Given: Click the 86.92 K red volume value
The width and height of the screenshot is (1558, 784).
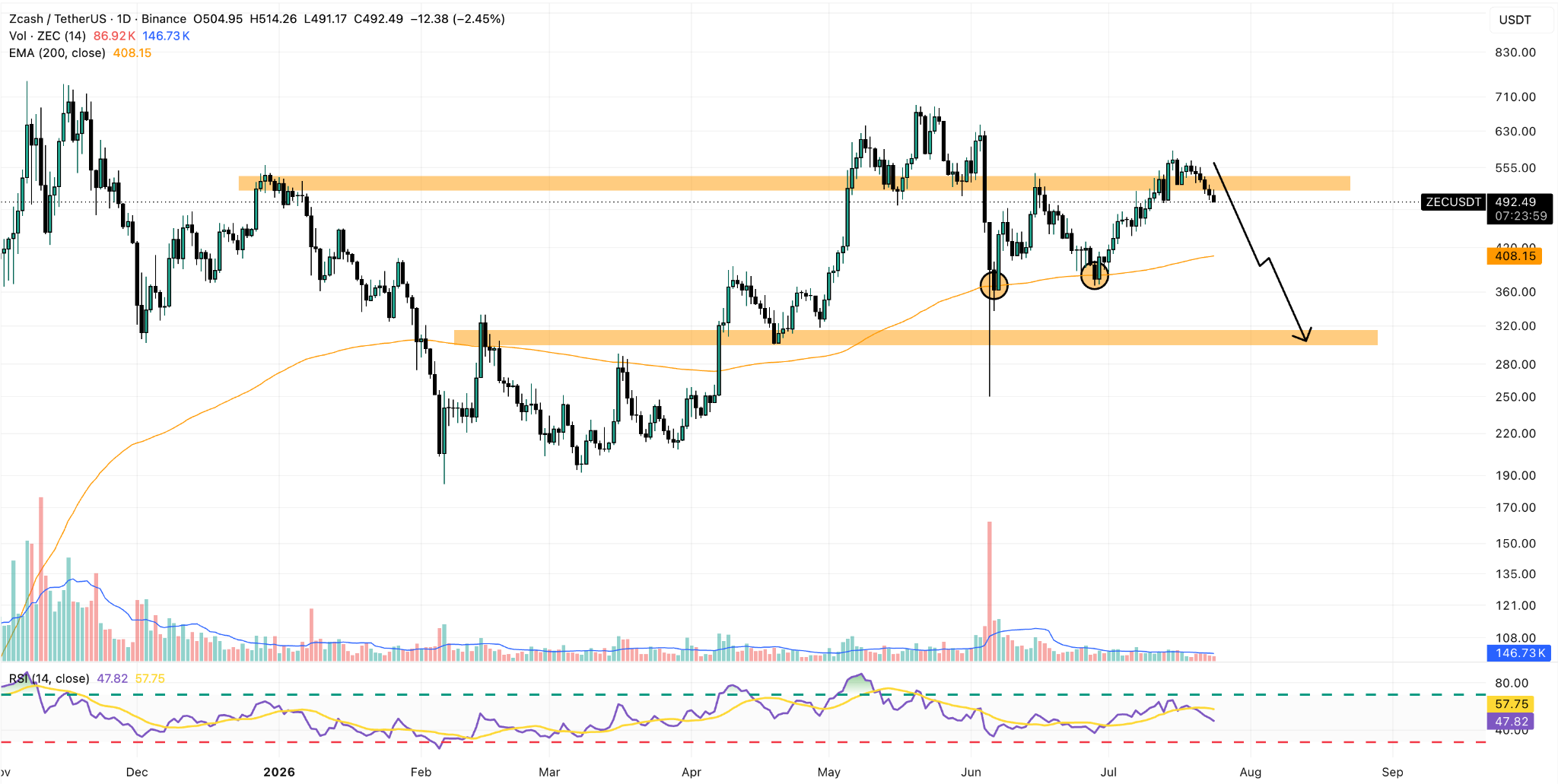Looking at the screenshot, I should pos(114,36).
